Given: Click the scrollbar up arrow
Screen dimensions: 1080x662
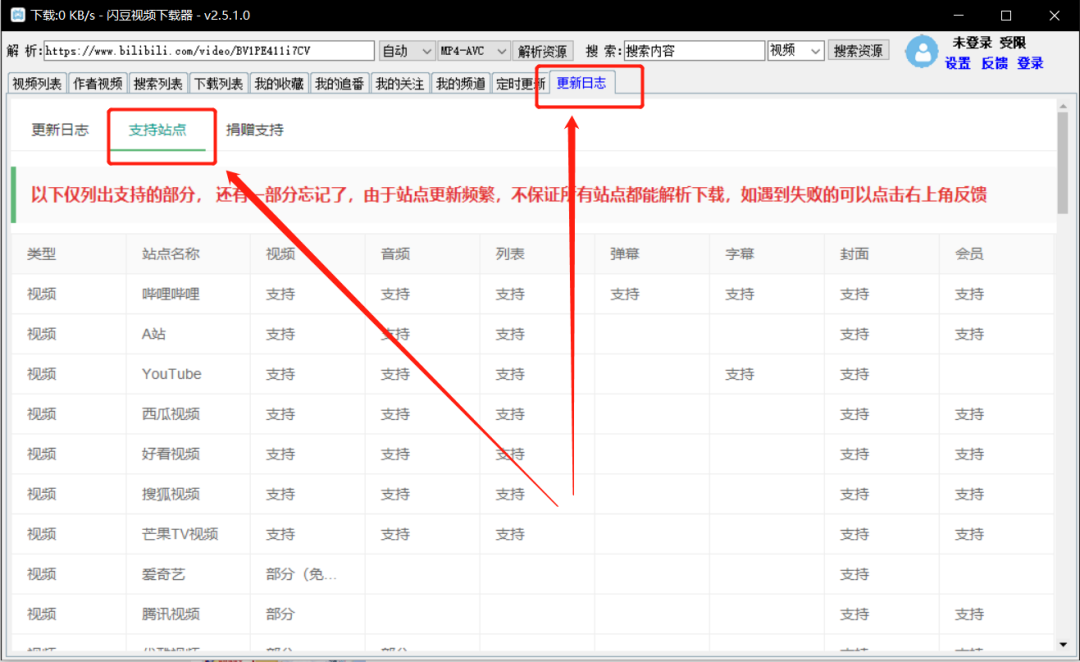Looking at the screenshot, I should [x=1063, y=107].
